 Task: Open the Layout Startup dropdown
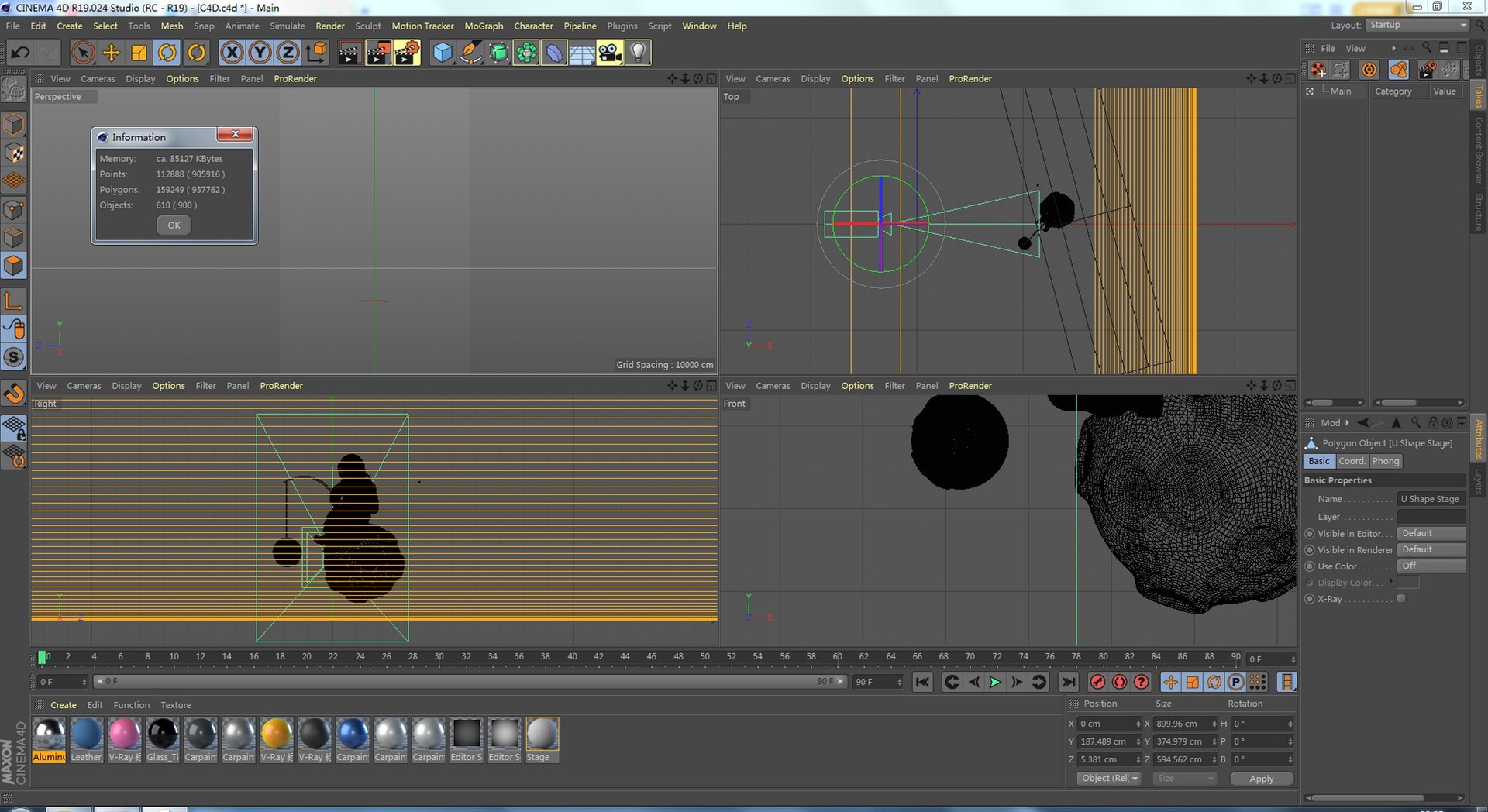[1417, 25]
